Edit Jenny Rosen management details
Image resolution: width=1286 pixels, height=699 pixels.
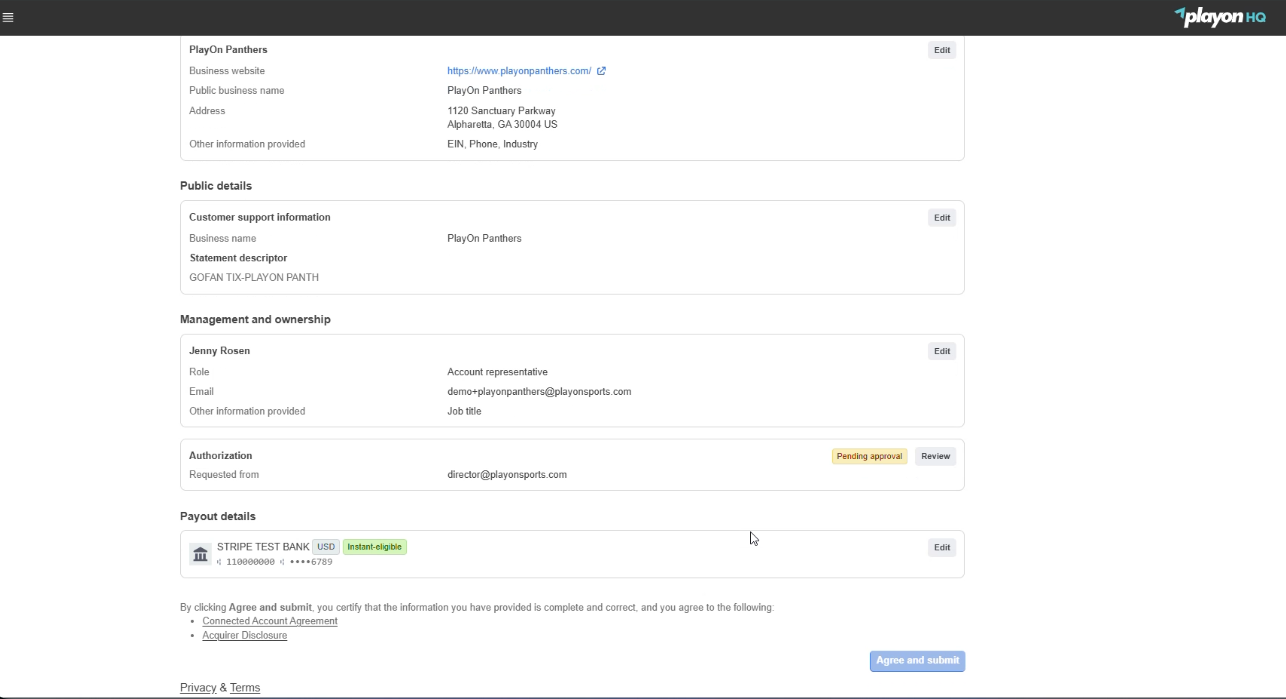click(942, 351)
